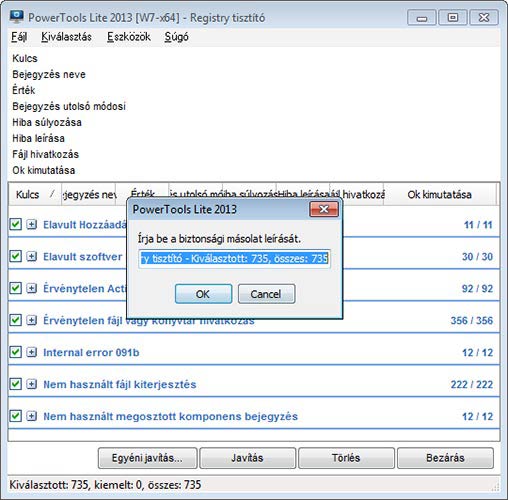Viewport: 508px width, 500px height.
Task: Expand the Elavult szoftver group
Action: [x=32, y=256]
